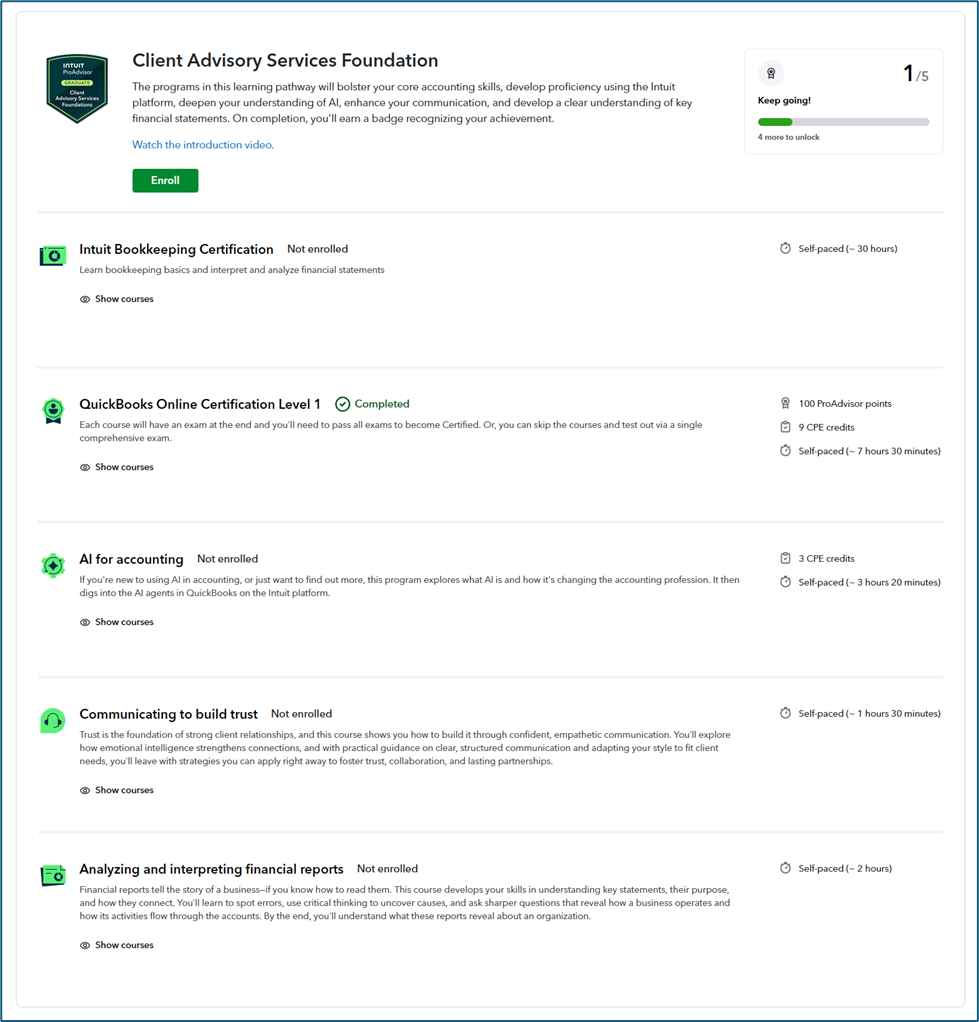Screen dimensions: 979x1022
Task: Show courses for AI for accounting
Action: tap(117, 622)
